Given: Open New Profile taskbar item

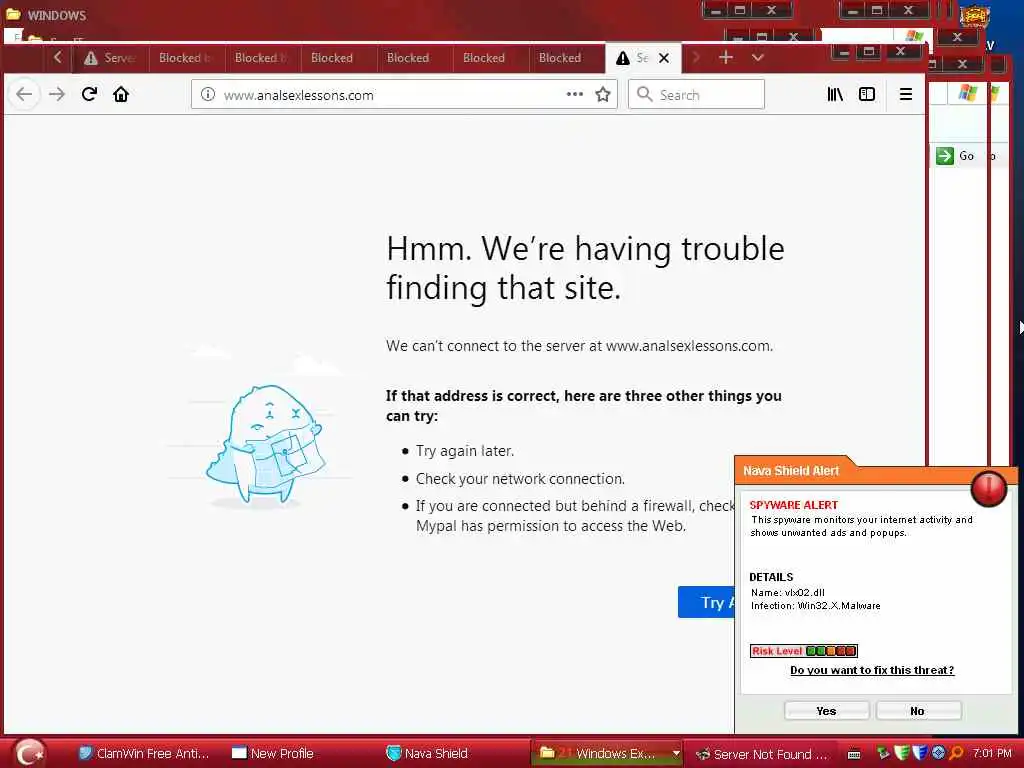Looking at the screenshot, I should click(x=273, y=754).
